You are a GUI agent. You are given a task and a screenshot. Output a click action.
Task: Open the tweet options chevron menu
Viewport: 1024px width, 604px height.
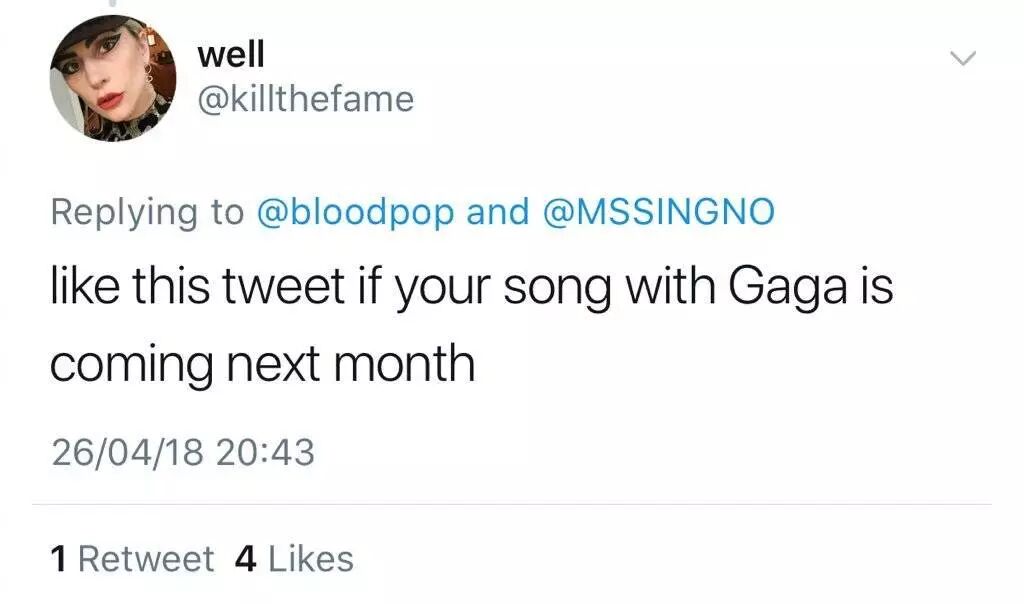click(x=961, y=60)
